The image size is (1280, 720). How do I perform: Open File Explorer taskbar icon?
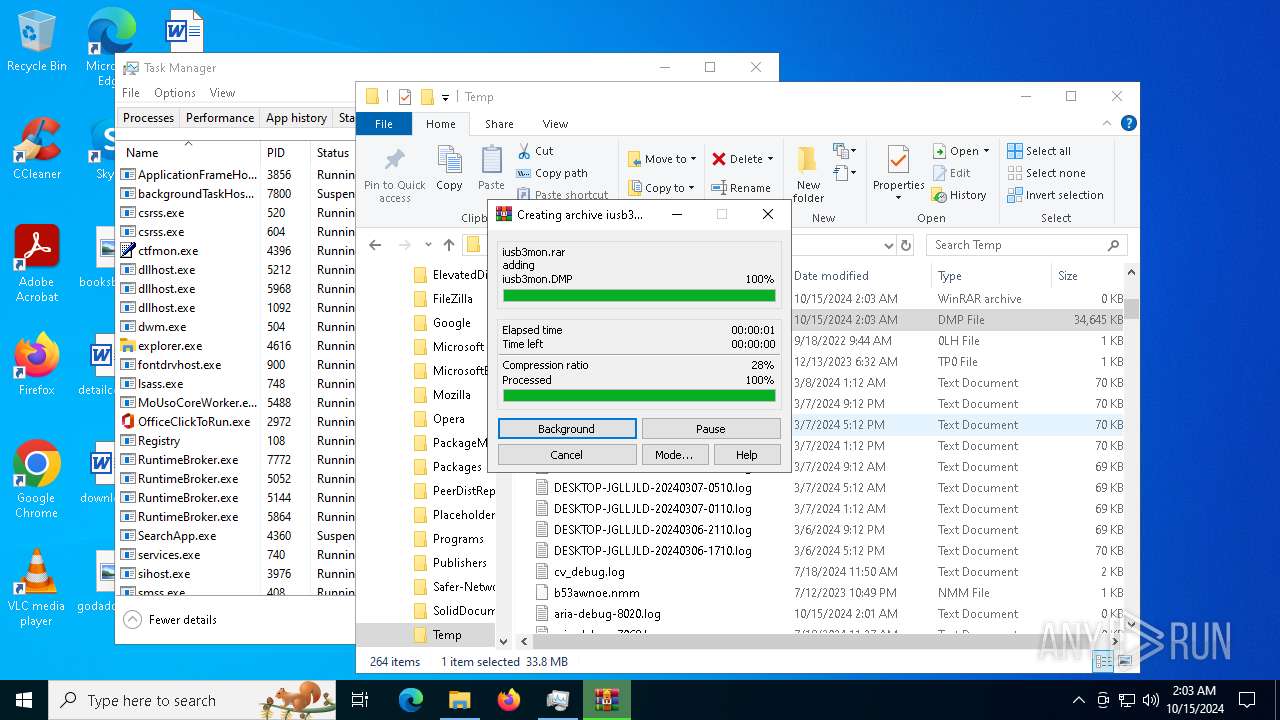click(x=459, y=700)
